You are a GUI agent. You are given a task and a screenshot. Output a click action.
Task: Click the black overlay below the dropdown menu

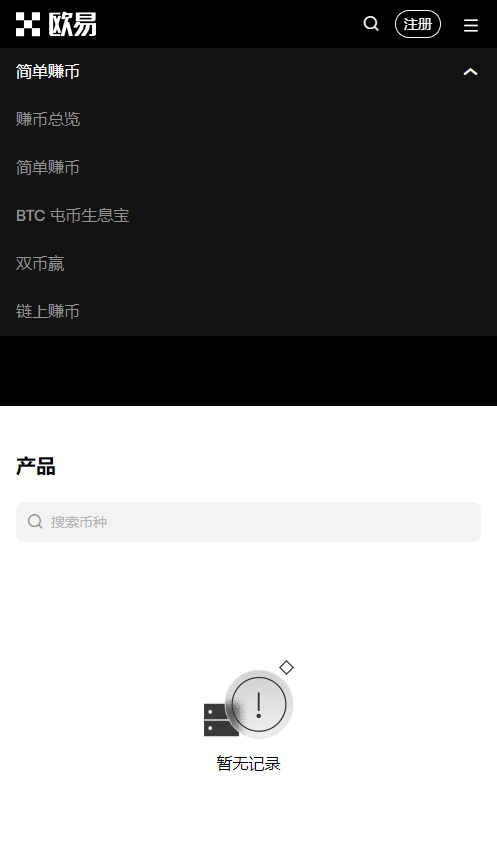[x=248, y=371]
